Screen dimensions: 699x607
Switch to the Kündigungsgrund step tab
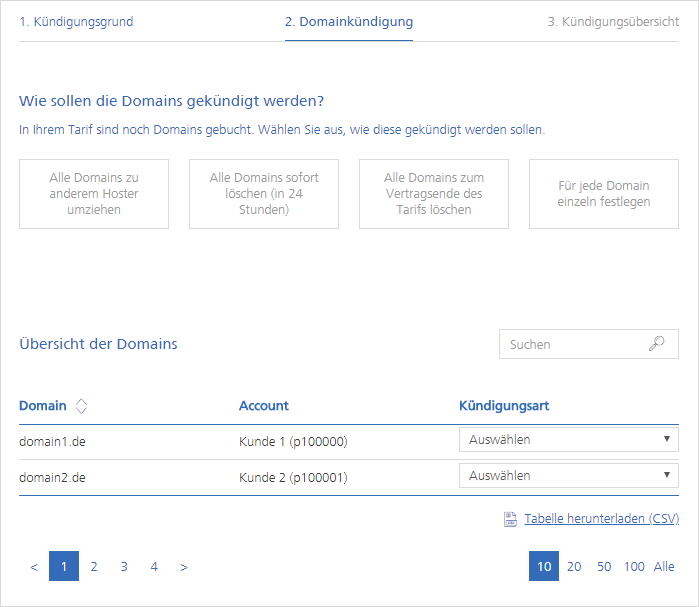tap(76, 22)
